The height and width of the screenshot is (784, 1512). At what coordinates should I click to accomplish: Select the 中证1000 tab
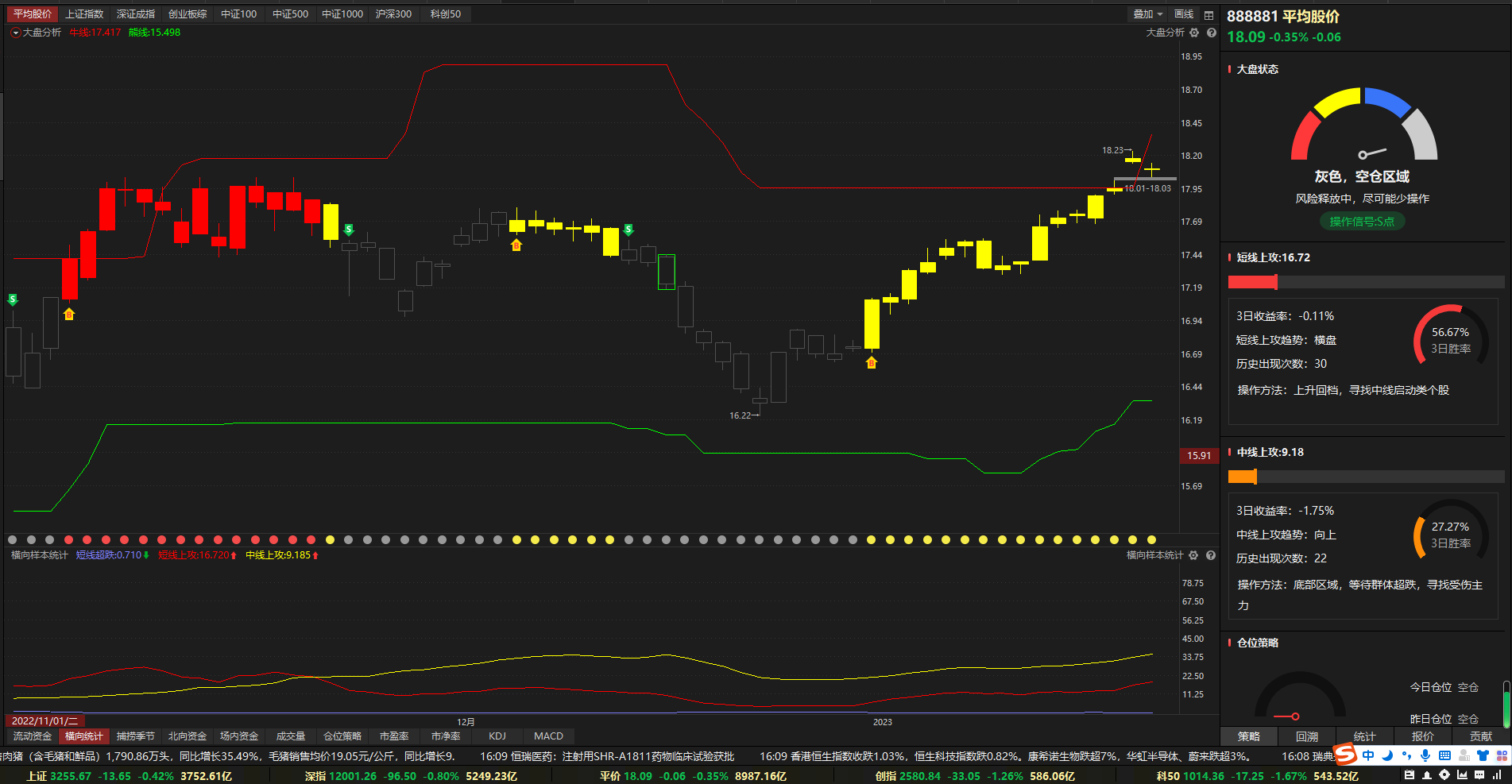pyautogui.click(x=342, y=14)
